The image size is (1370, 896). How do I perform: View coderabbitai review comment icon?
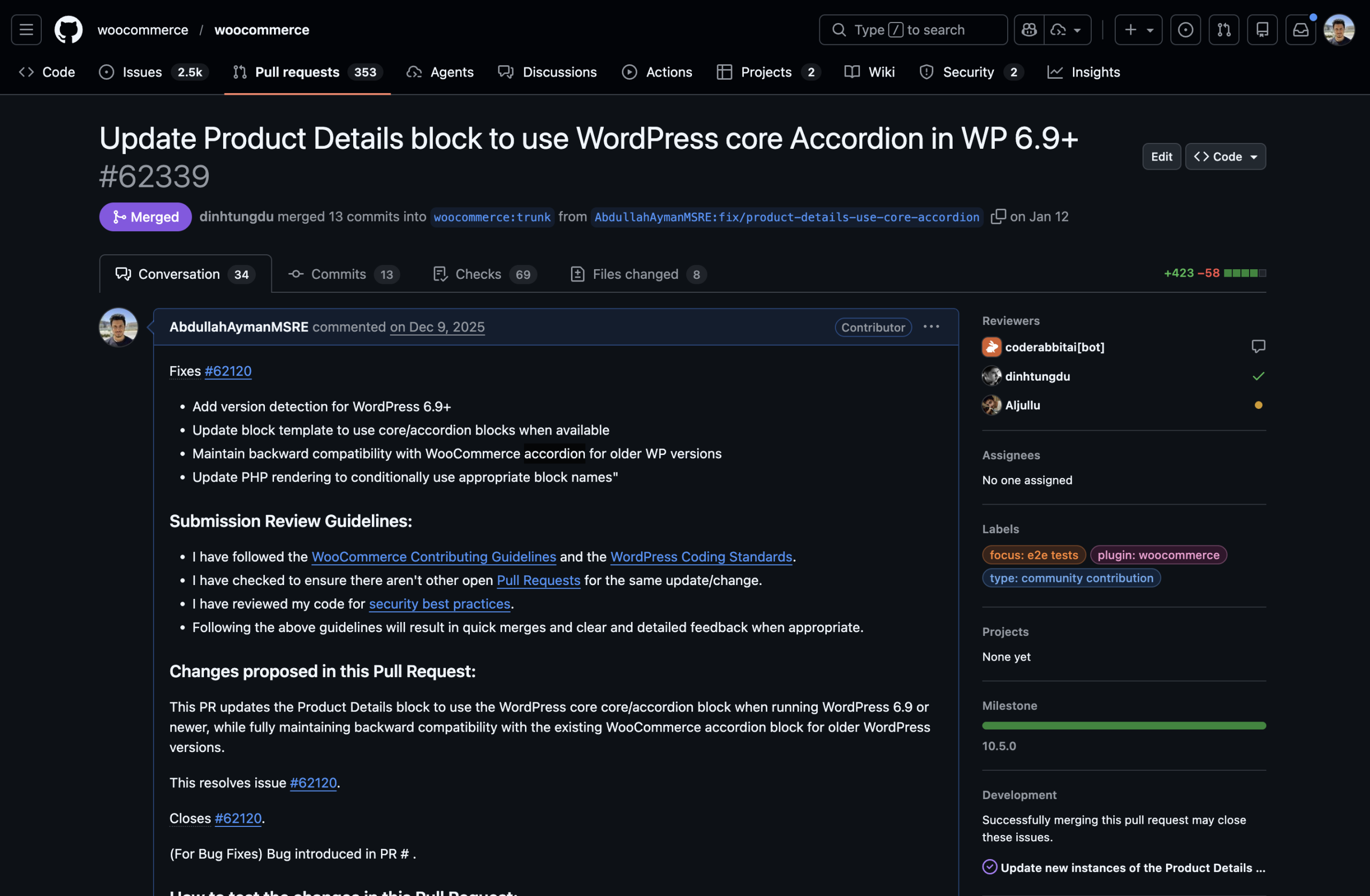pos(1258,346)
